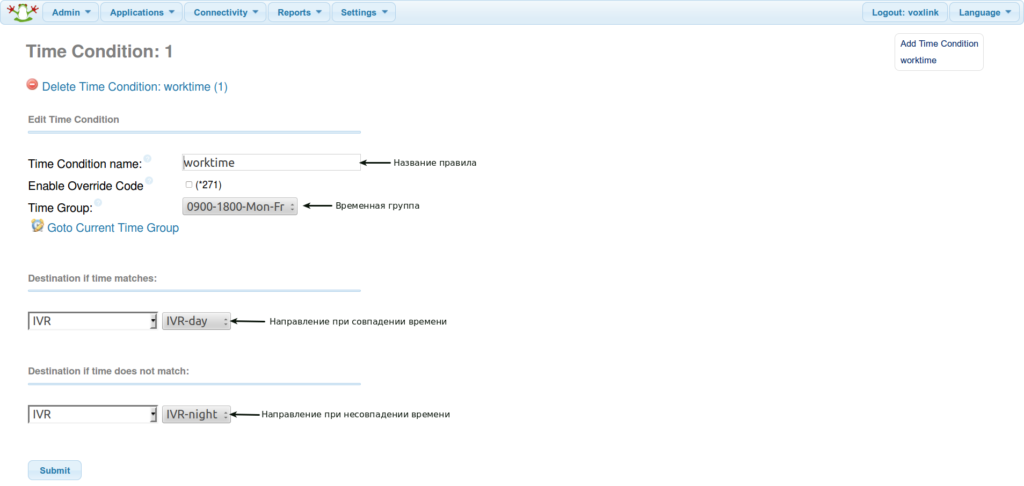Click help tooltip icon for Time Group

click(x=99, y=203)
